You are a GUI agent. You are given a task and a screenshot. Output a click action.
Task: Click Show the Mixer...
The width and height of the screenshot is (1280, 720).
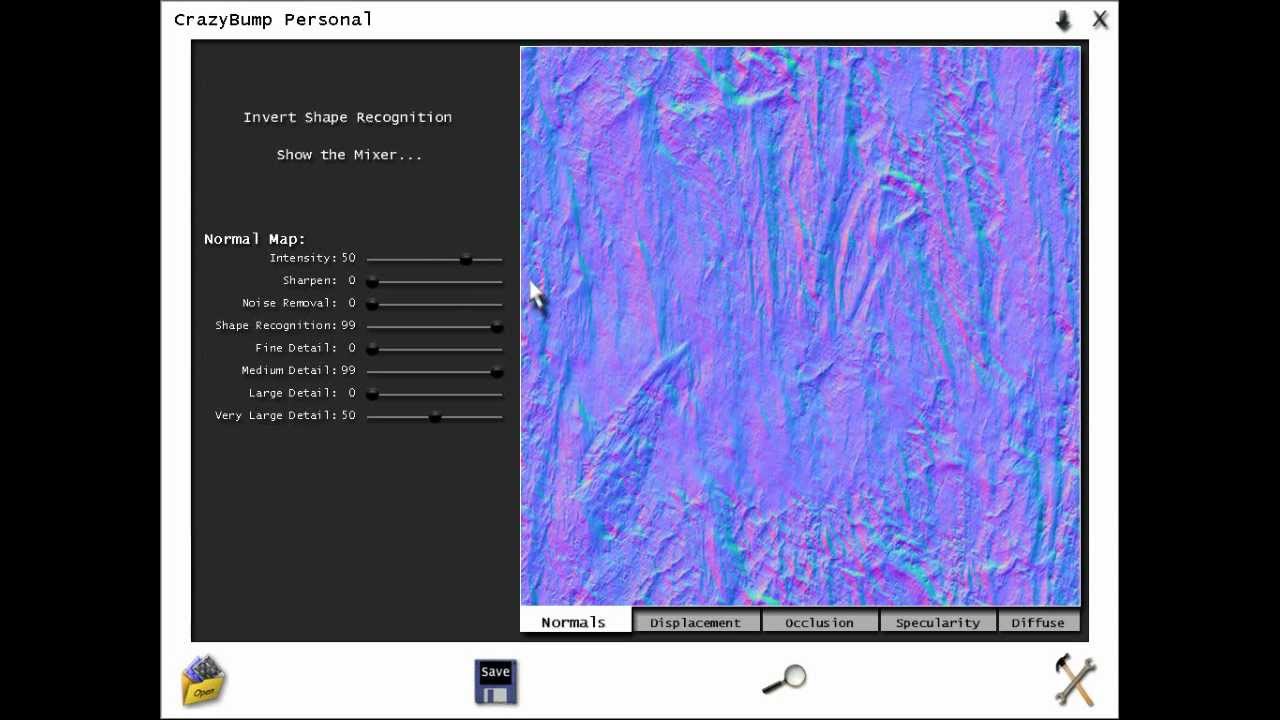tap(349, 155)
